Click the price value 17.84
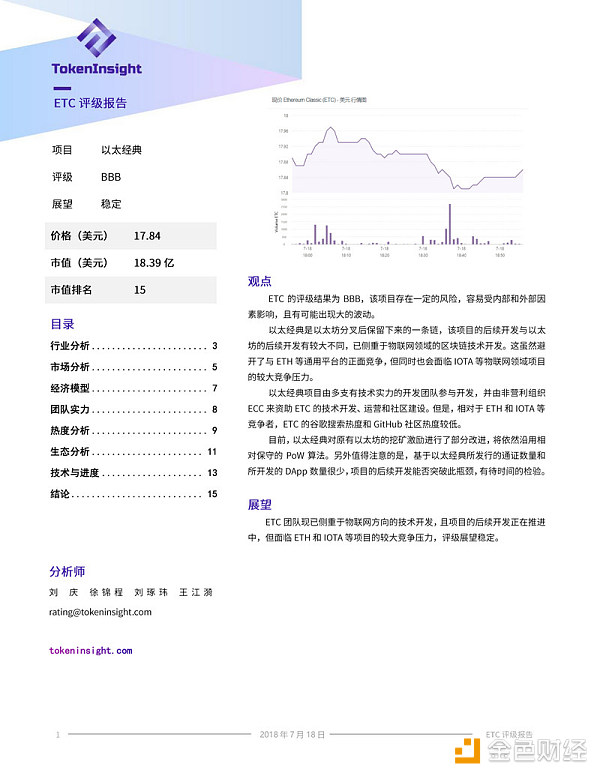The width and height of the screenshot is (600, 776). pos(147,236)
